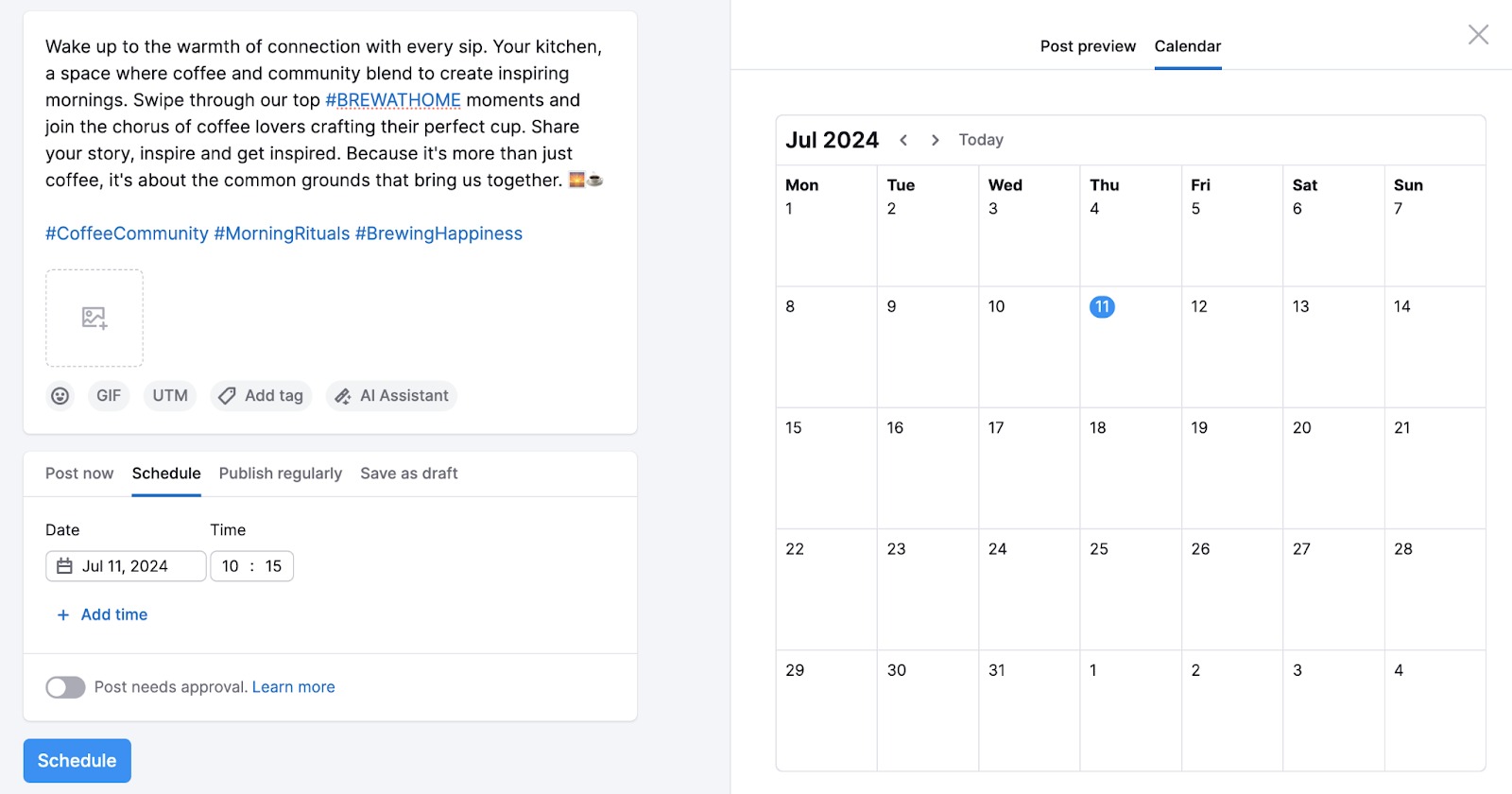This screenshot has height=794, width=1512.
Task: Select the Publish regularly tab
Action: 281,474
